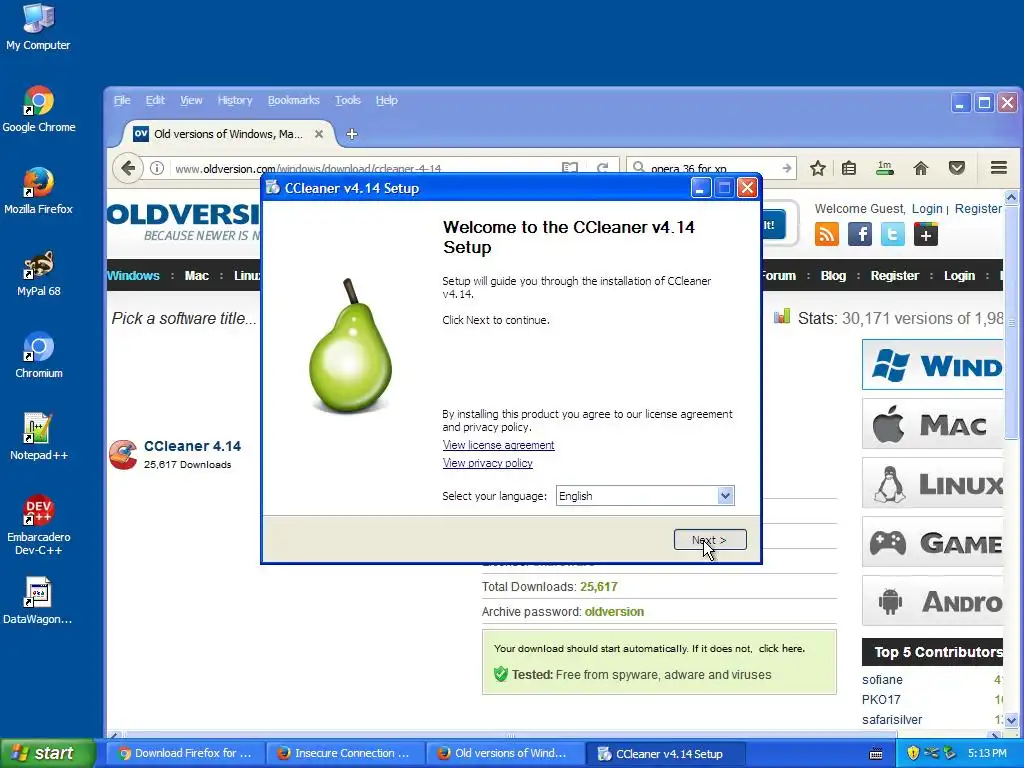Open Login in the site navigation bar
The image size is (1024, 768).
pos(959,276)
